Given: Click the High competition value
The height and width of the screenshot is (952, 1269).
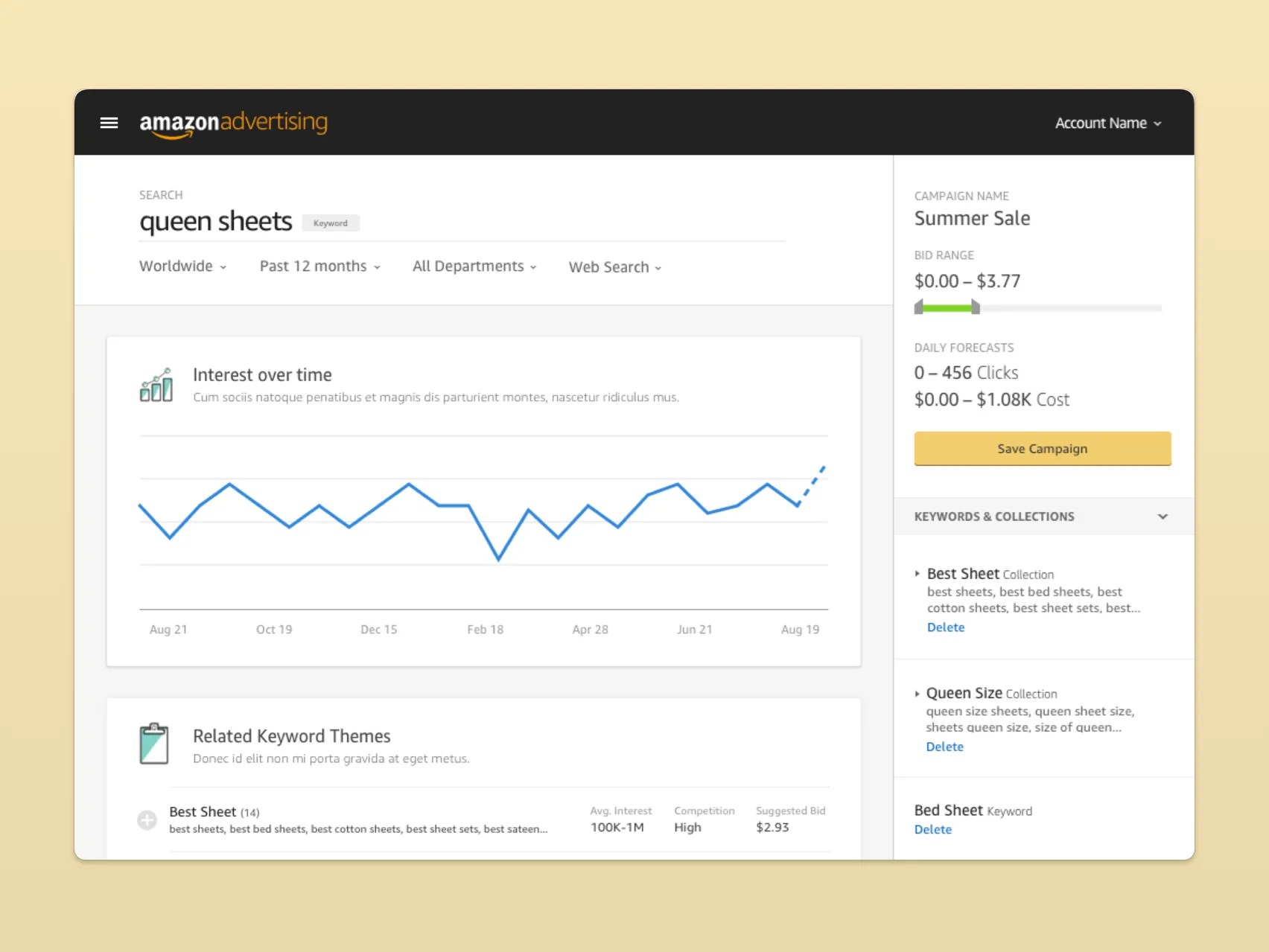Looking at the screenshot, I should (688, 828).
